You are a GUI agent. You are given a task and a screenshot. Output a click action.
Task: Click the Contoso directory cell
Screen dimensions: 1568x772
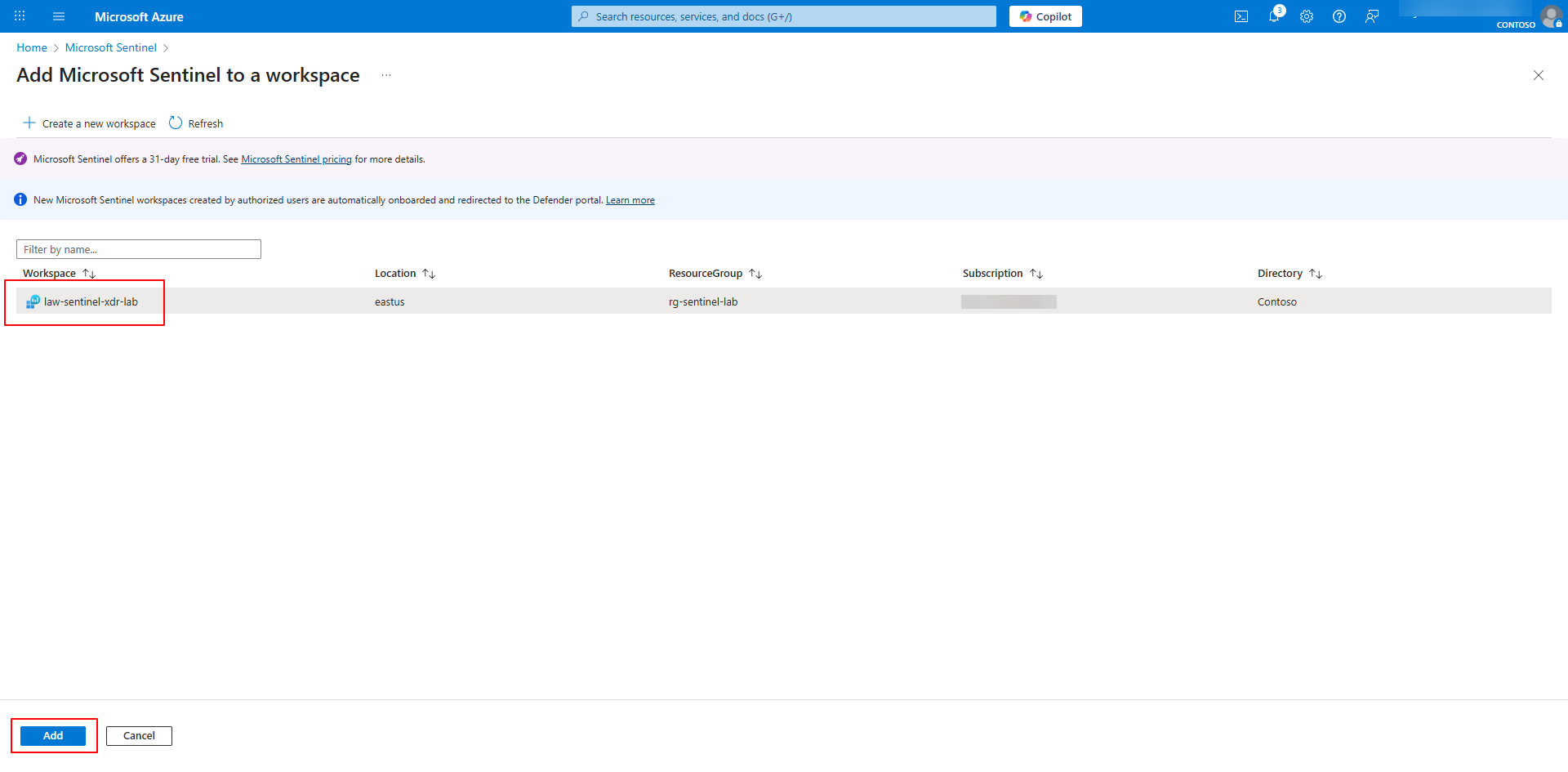(x=1277, y=301)
